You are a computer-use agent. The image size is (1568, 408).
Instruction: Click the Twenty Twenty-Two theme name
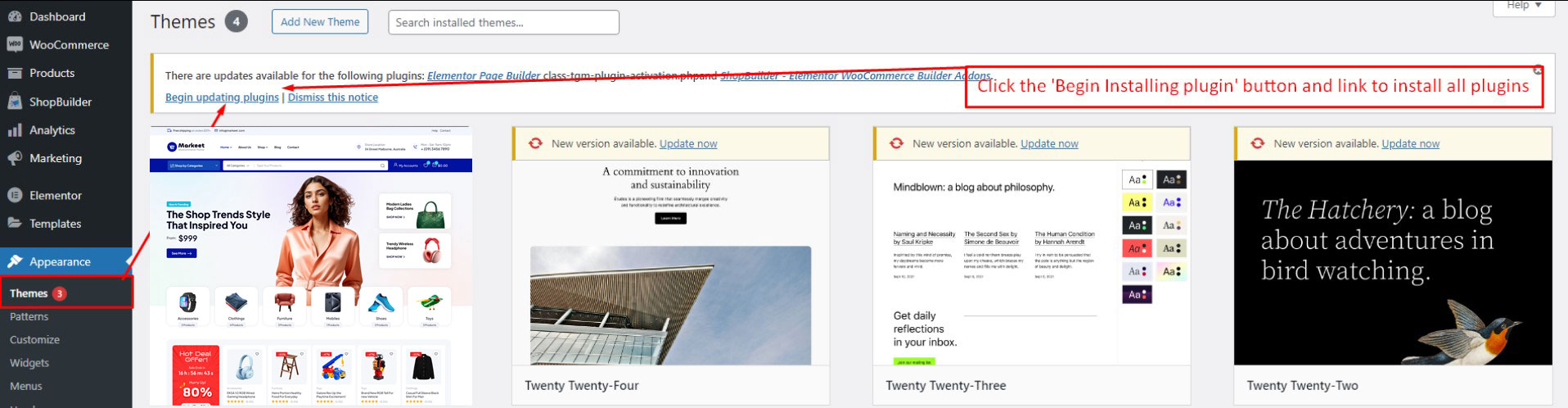pyautogui.click(x=1302, y=385)
